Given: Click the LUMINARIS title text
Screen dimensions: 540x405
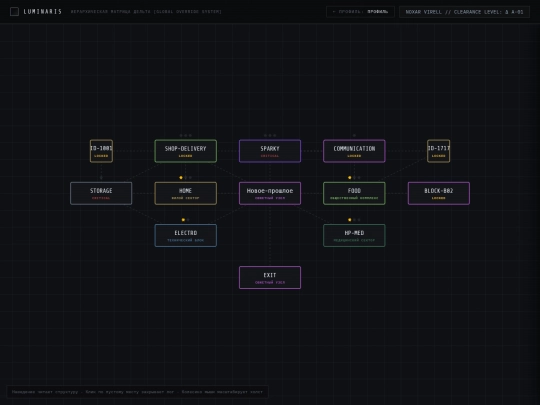Looking at the screenshot, I should point(43,12).
